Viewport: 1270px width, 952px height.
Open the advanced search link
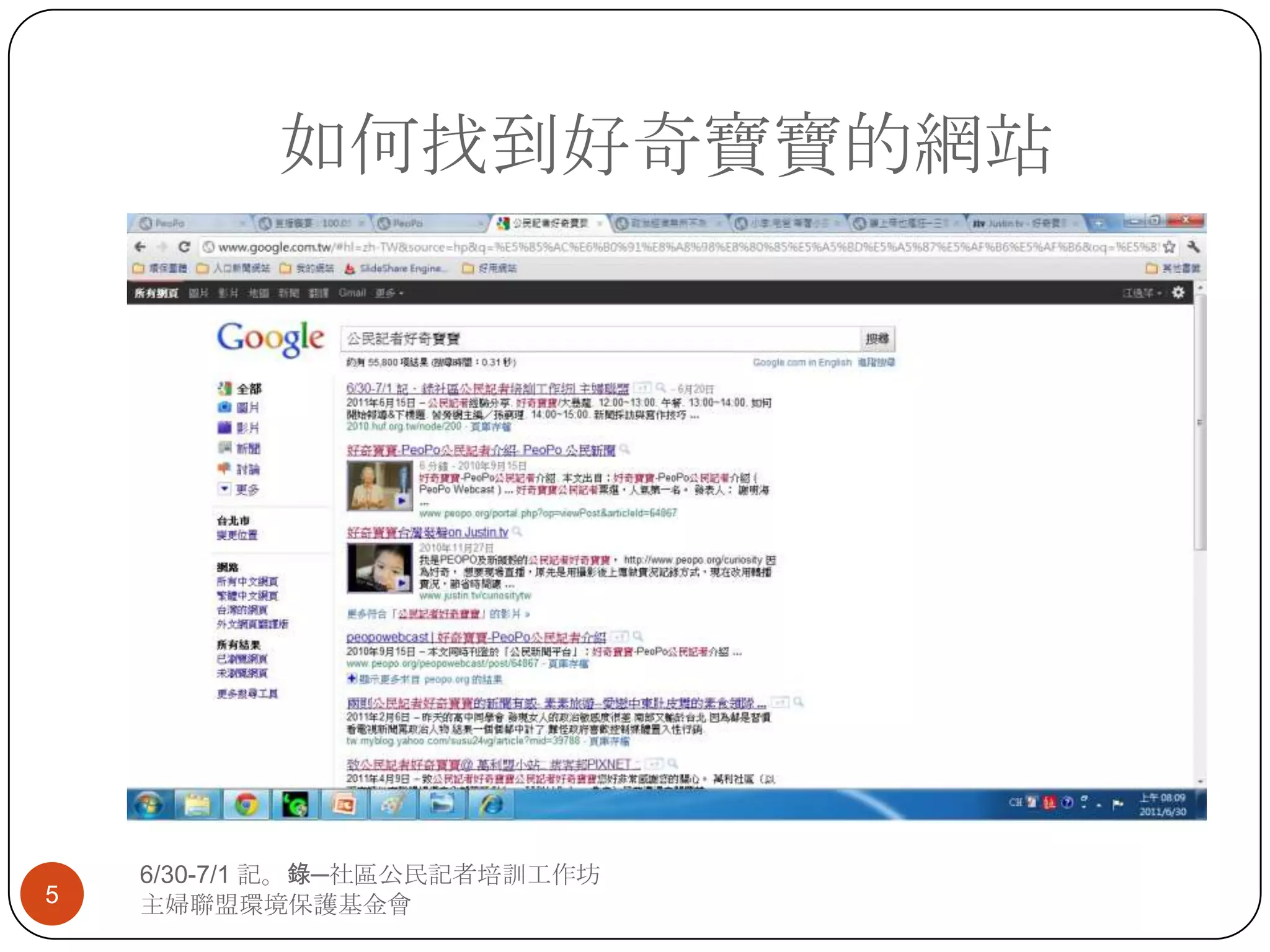point(876,362)
